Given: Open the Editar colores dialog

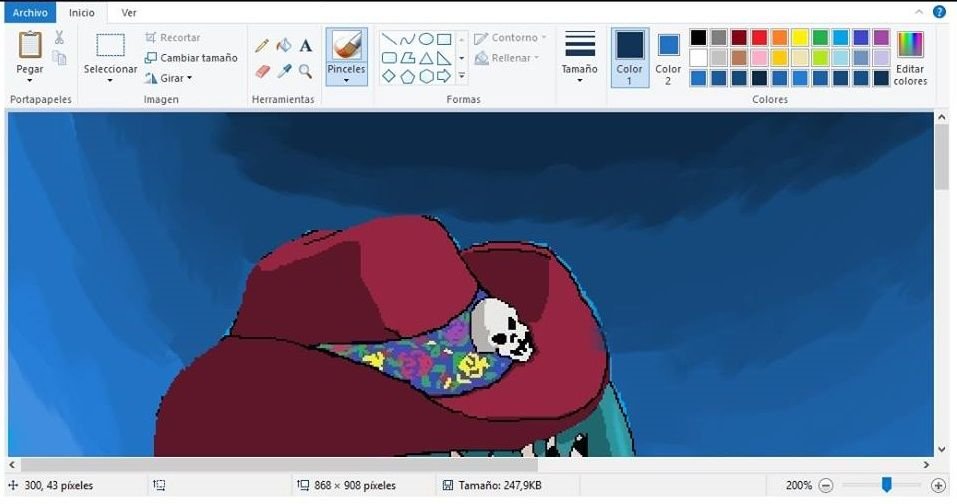Looking at the screenshot, I should pos(910,59).
